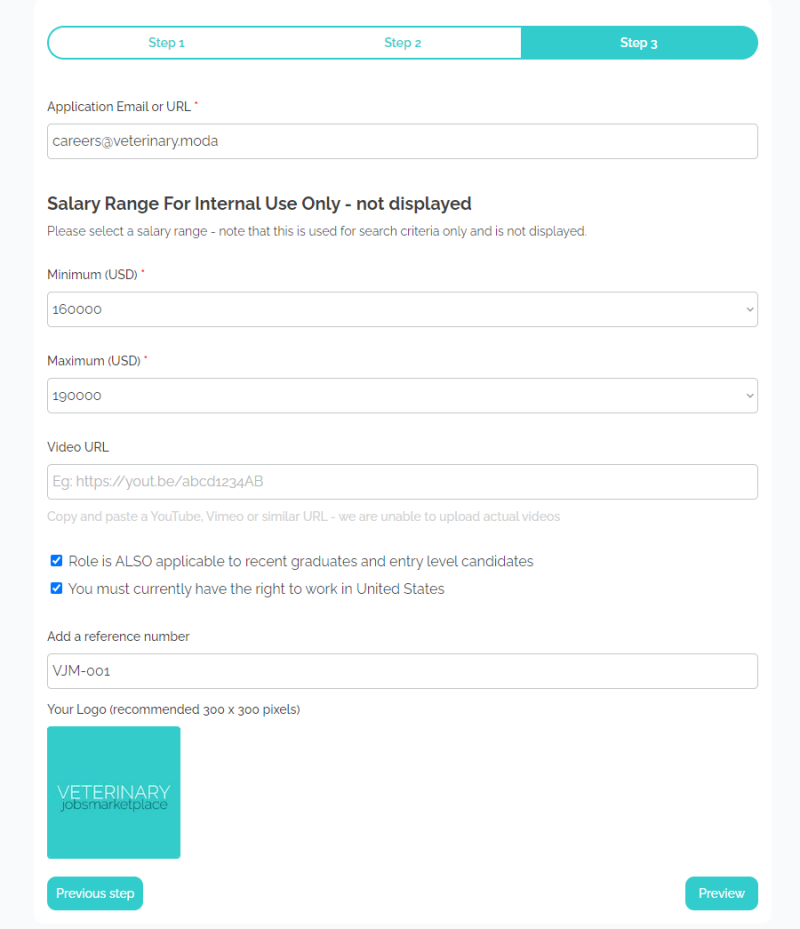Click the Minimum (USD) field label
Viewport: 800px width, 929px height.
pos(92,274)
